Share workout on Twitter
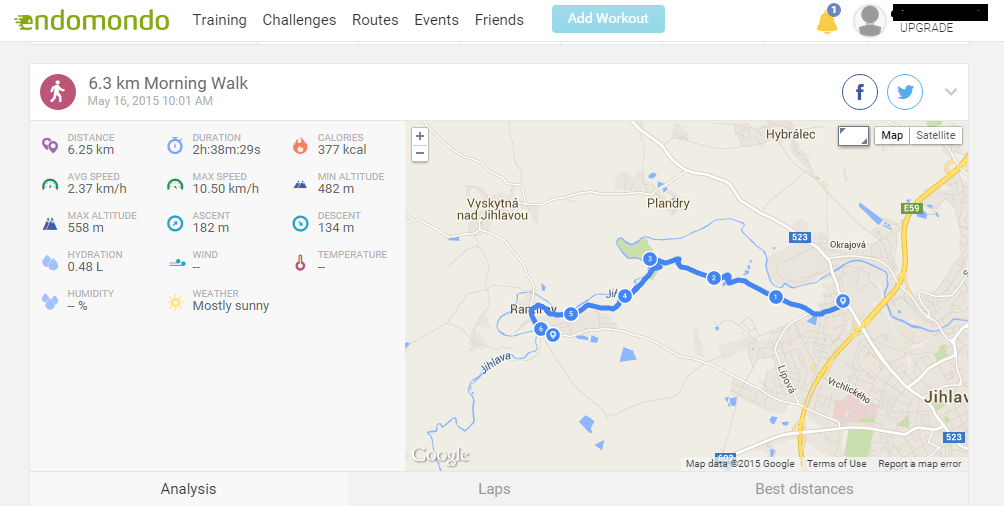 [905, 92]
